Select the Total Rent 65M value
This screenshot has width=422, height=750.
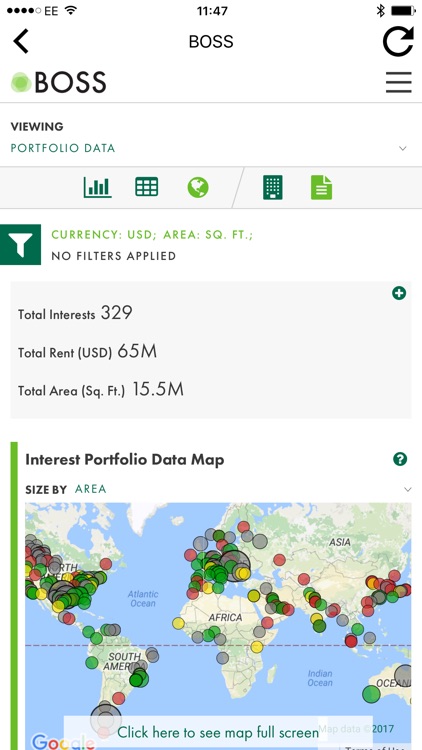[137, 352]
